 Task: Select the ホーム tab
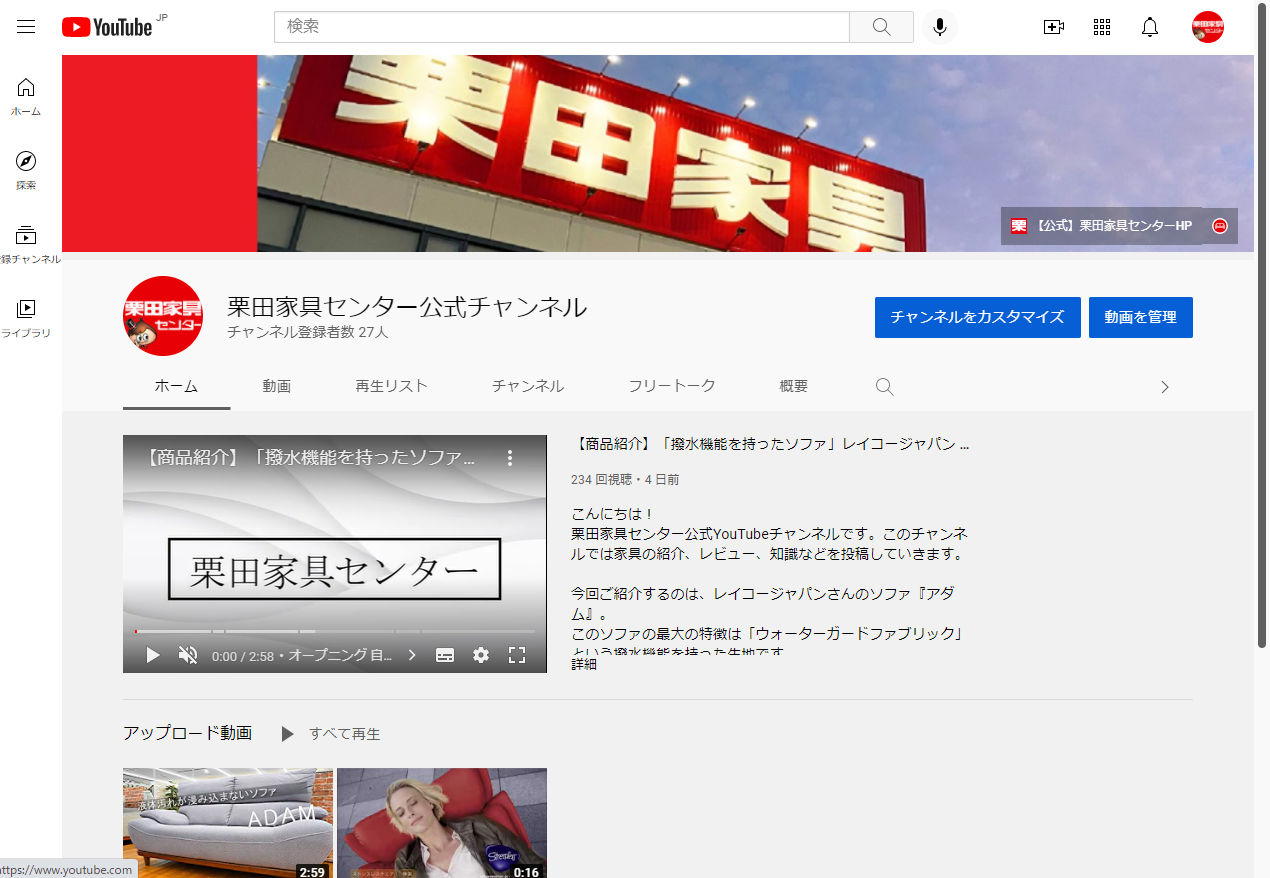click(x=176, y=386)
